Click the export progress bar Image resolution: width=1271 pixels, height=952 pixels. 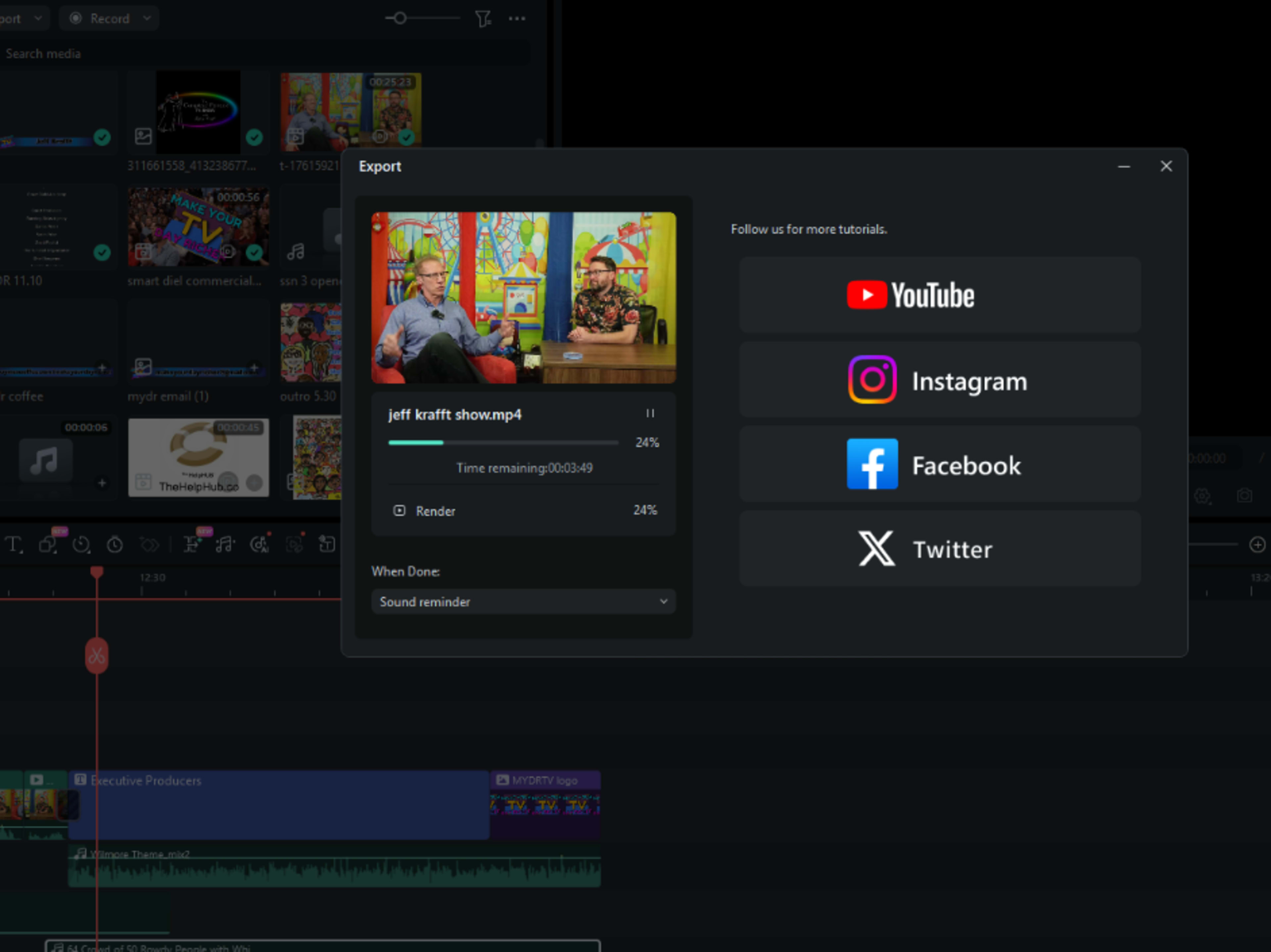(x=503, y=442)
